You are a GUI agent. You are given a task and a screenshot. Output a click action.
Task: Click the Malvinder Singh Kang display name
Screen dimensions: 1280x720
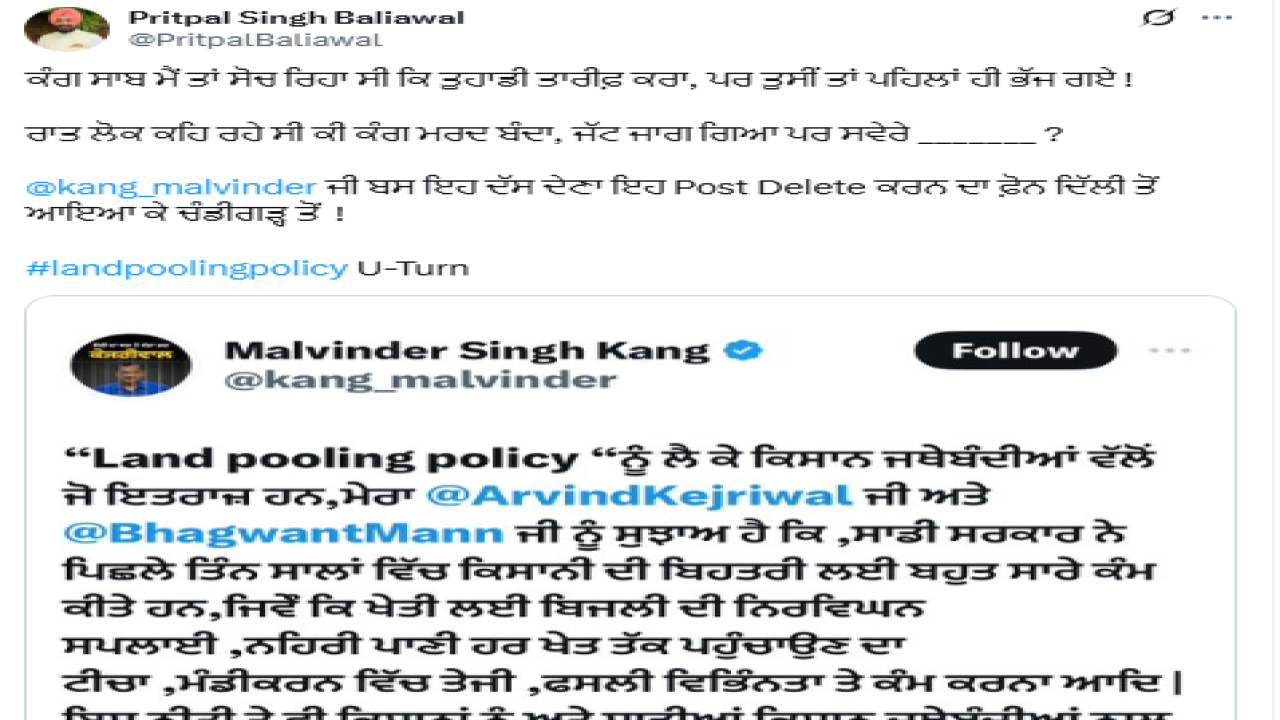467,350
